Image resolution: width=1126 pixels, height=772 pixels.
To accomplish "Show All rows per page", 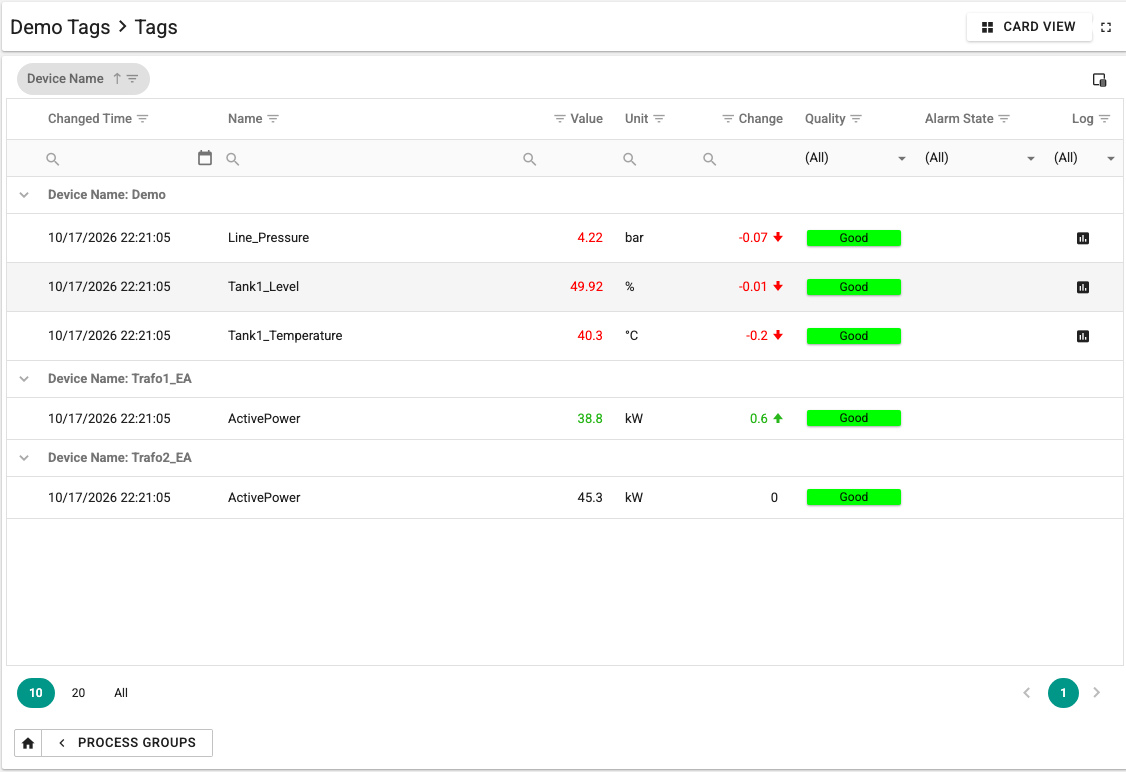I will pos(121,693).
